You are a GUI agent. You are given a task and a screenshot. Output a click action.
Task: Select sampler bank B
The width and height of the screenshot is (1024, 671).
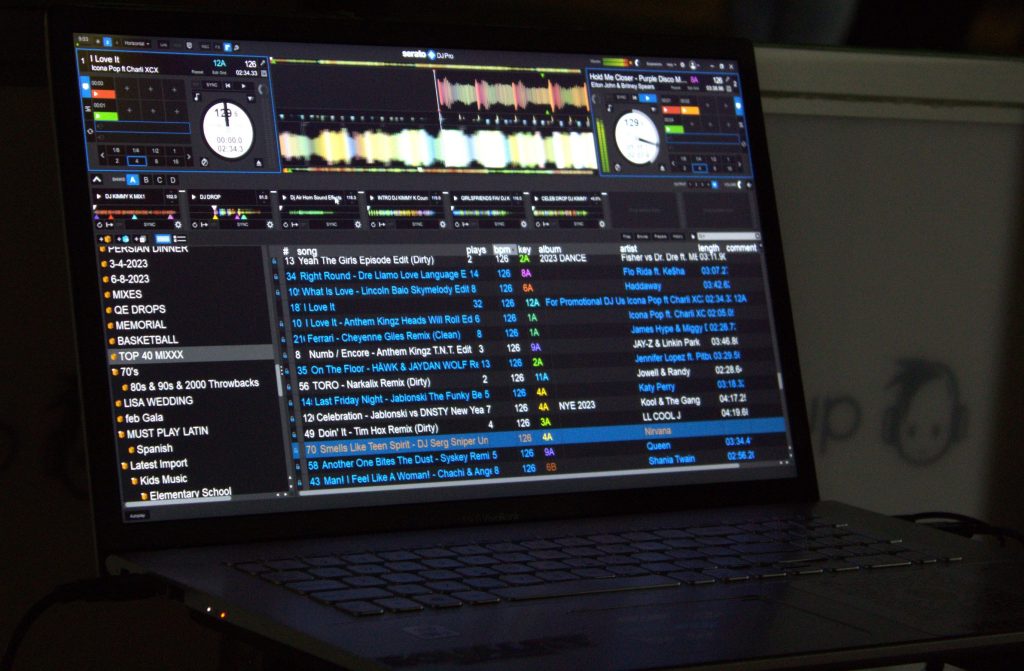[146, 180]
